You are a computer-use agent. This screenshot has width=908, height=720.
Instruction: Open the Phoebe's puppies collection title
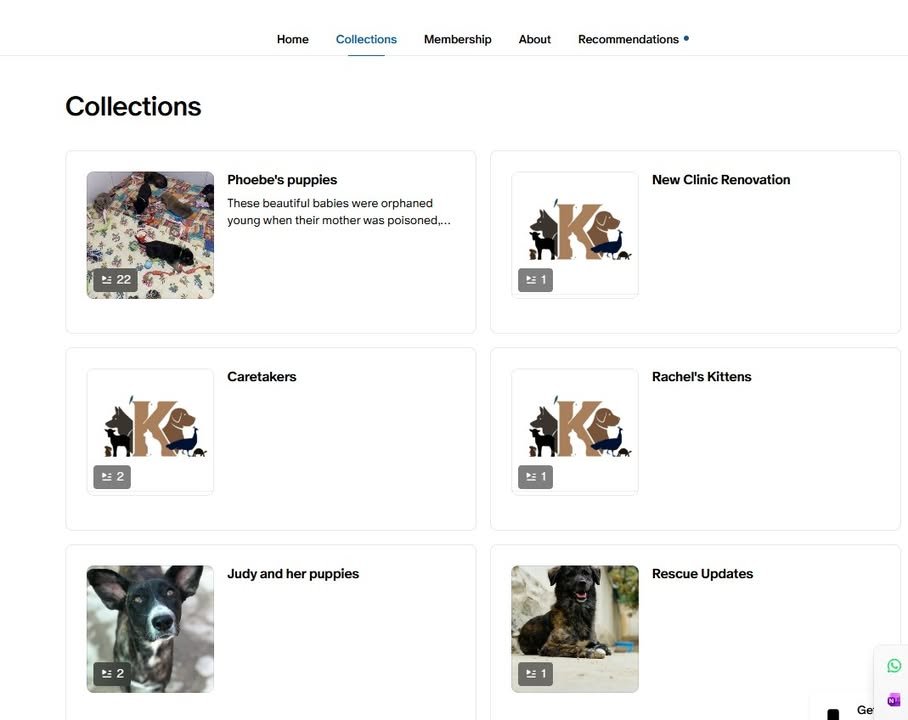[x=282, y=180]
